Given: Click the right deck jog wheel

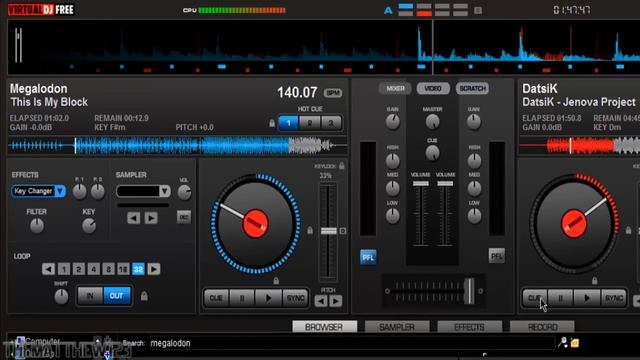Looking at the screenshot, I should click(x=574, y=224).
